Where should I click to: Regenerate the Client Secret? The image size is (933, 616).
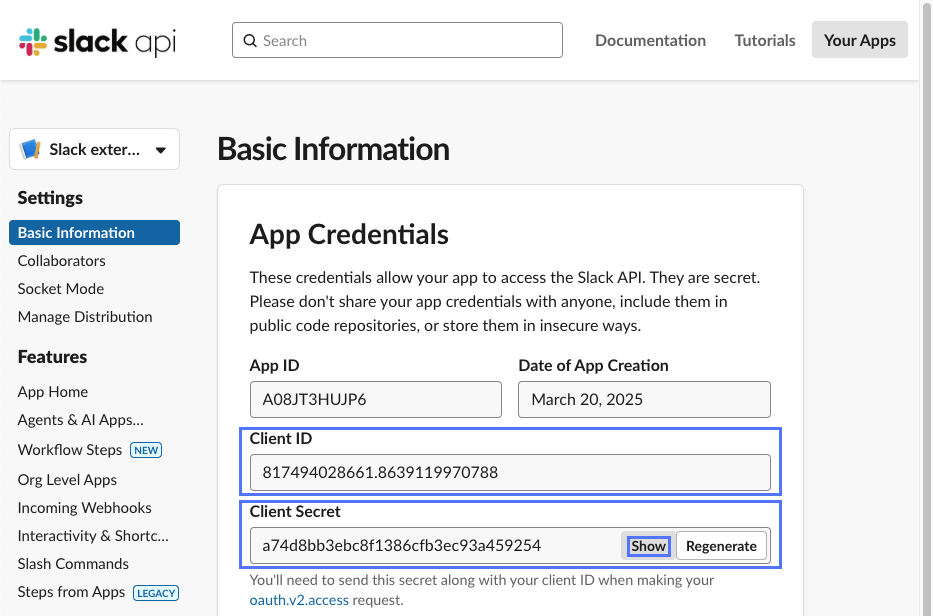(x=721, y=546)
